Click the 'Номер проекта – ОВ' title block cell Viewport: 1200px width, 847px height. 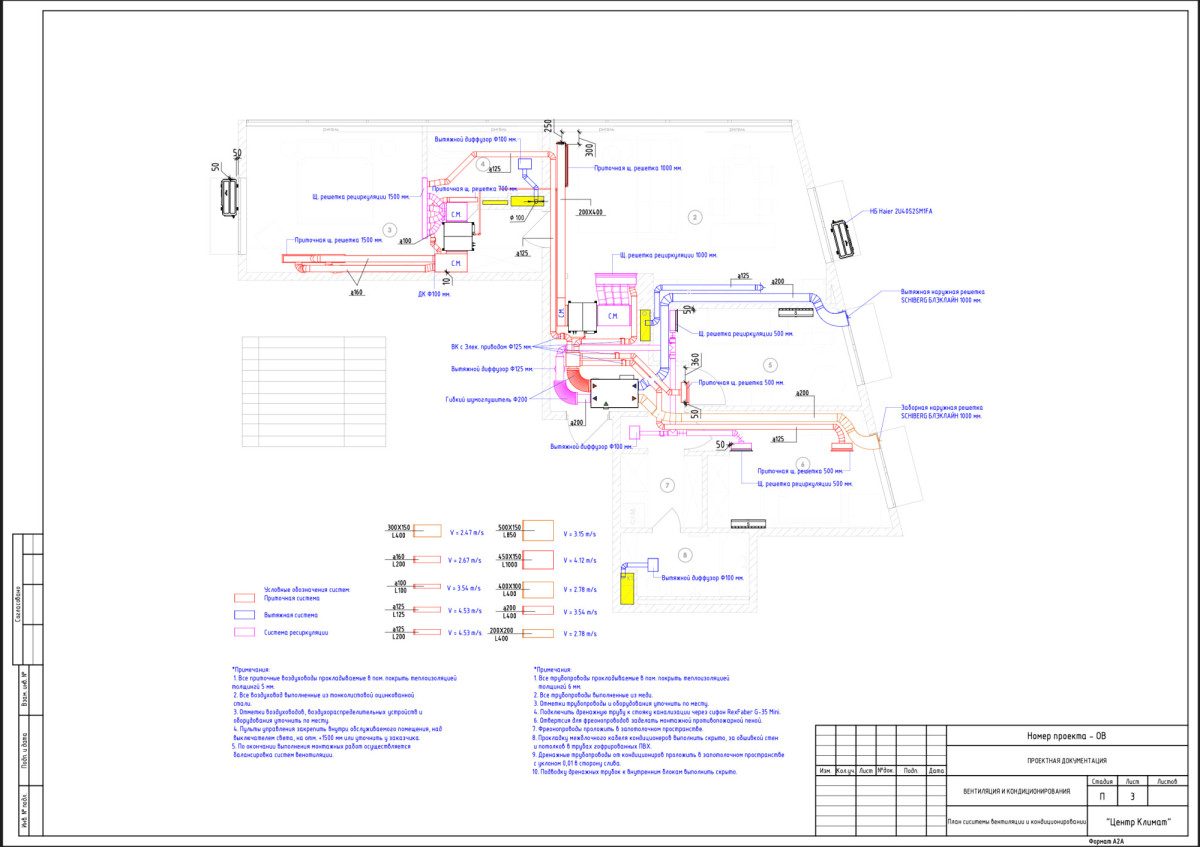coord(1066,736)
